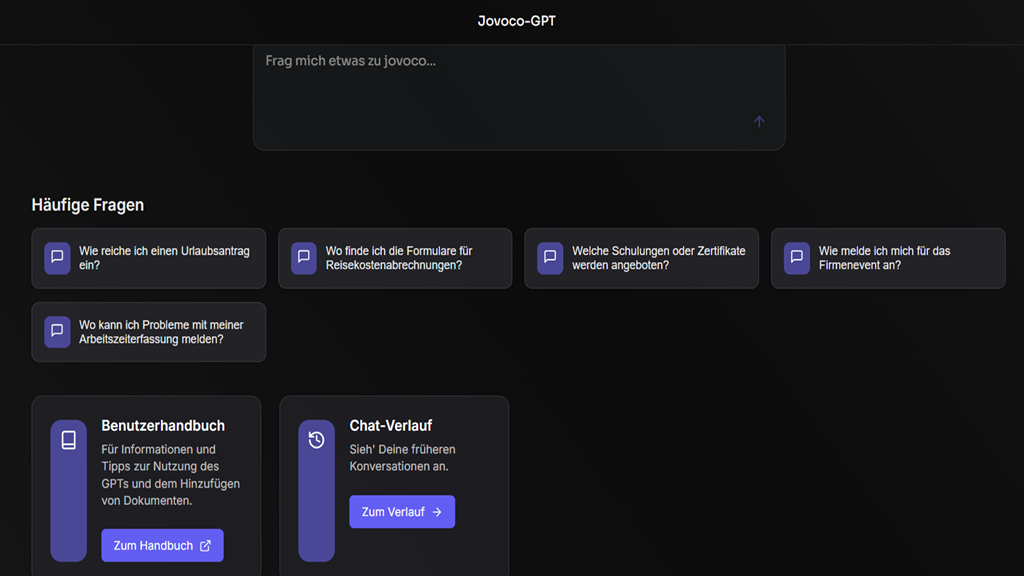Open the Zum Verlauf button
Screen dimensions: 1024x576
click(402, 512)
